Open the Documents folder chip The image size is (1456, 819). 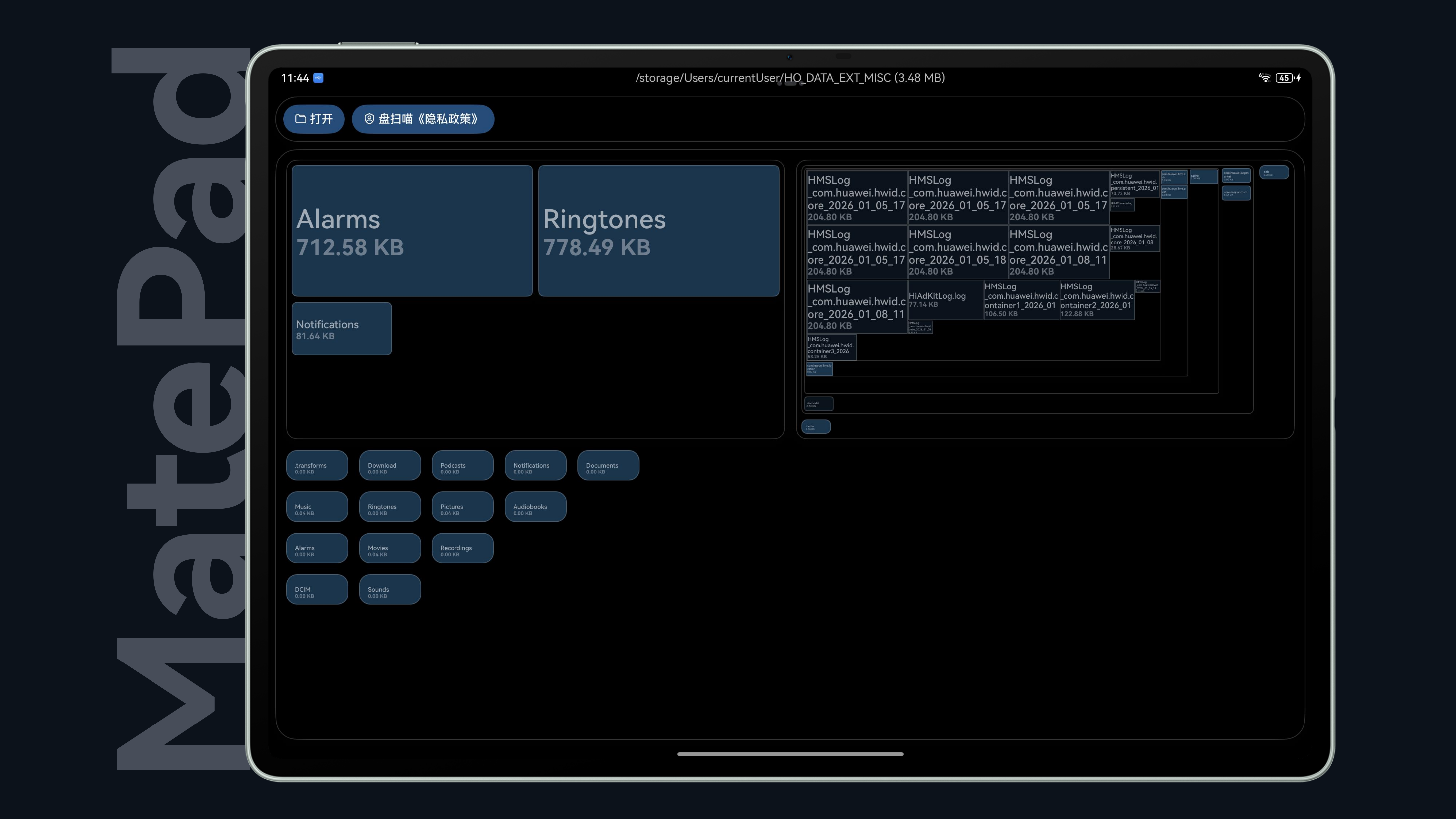pyautogui.click(x=608, y=466)
